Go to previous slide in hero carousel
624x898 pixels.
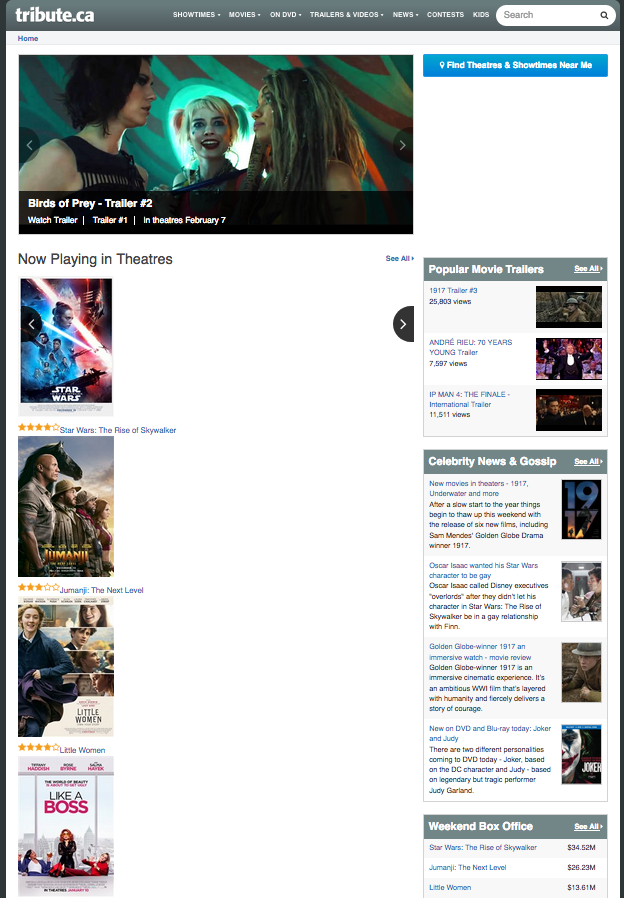pyautogui.click(x=30, y=145)
